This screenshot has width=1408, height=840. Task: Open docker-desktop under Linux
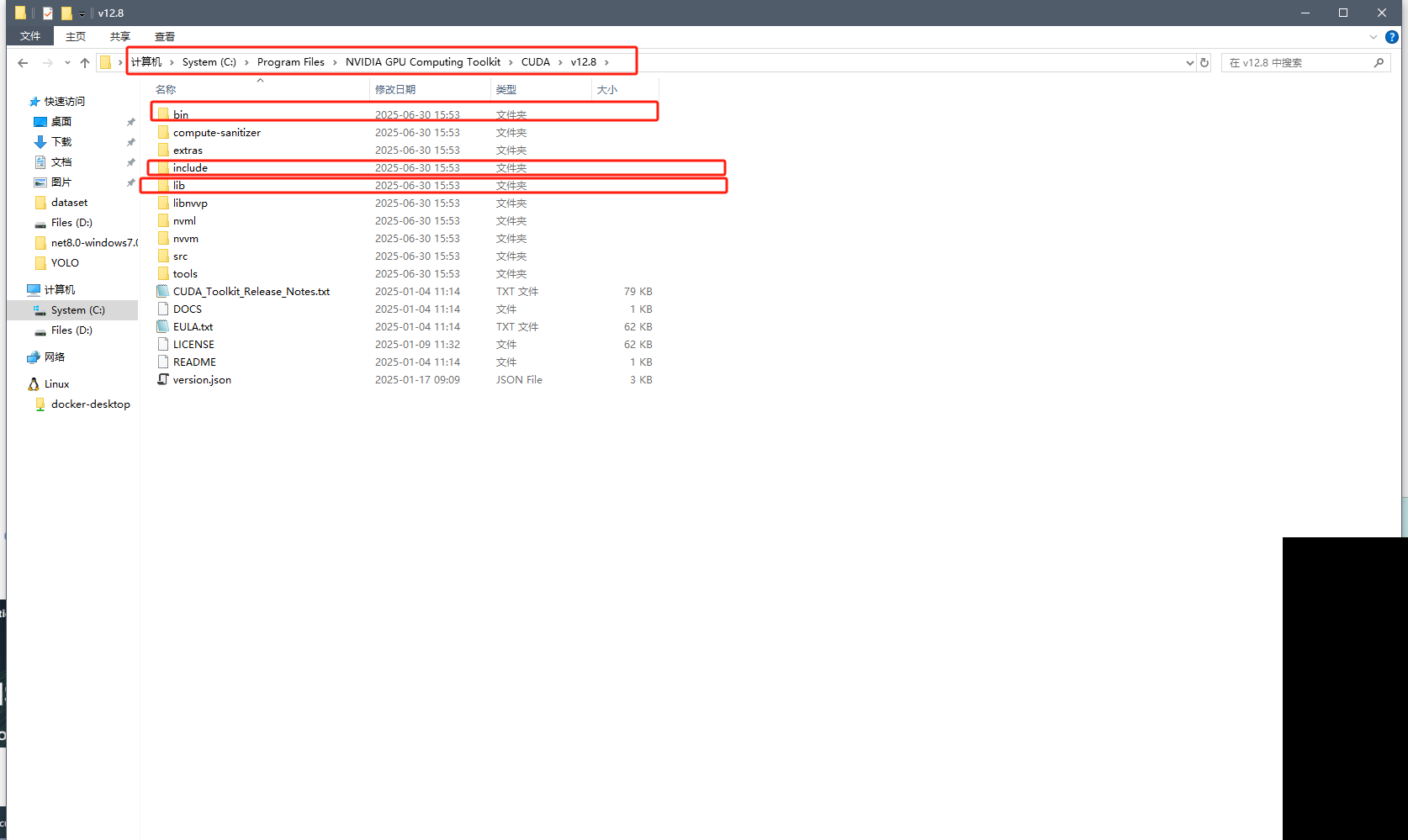point(90,404)
